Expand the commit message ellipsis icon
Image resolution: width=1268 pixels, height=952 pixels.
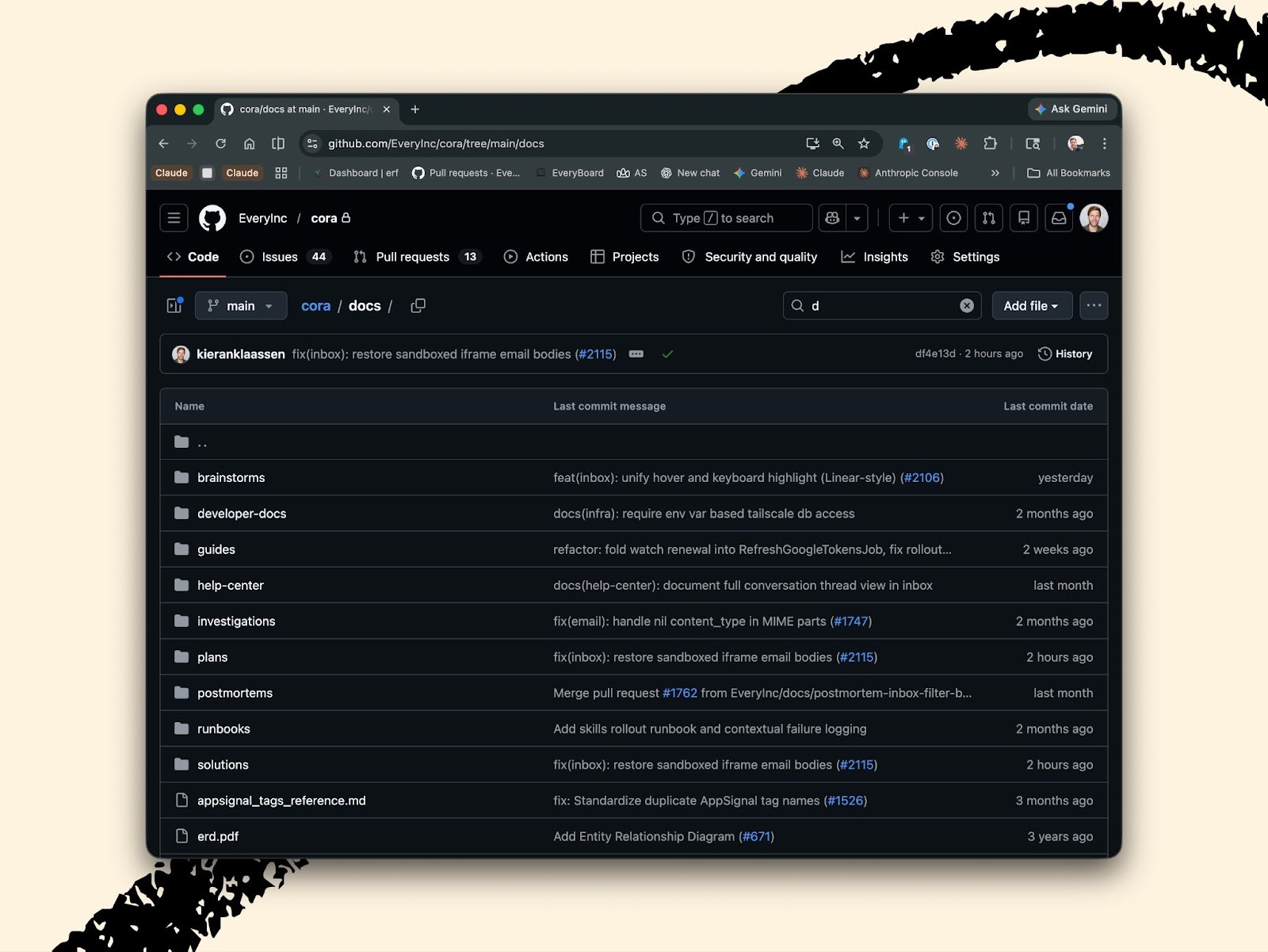636,354
